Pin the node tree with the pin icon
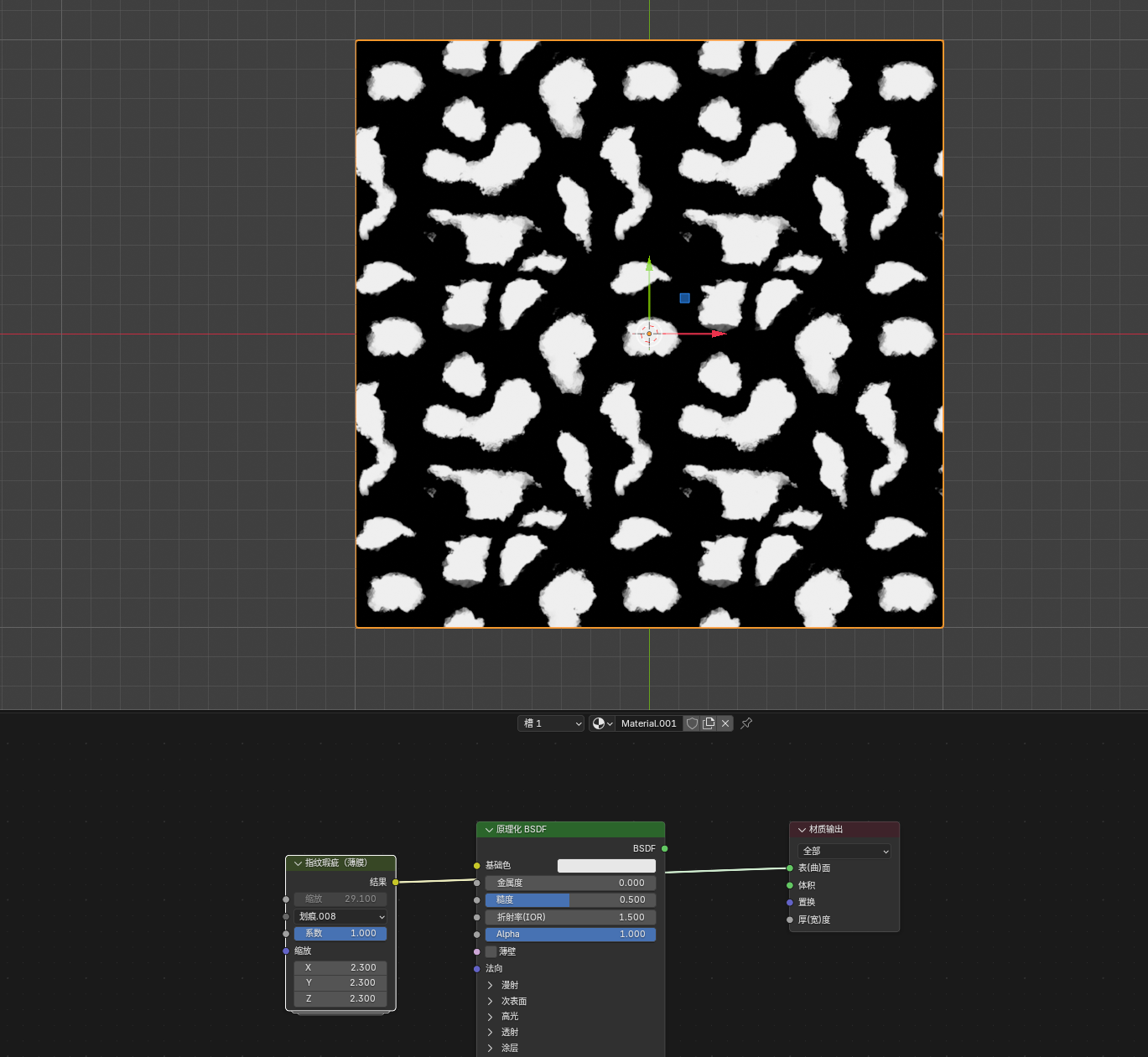The width and height of the screenshot is (1148, 1057). pyautogui.click(x=746, y=723)
